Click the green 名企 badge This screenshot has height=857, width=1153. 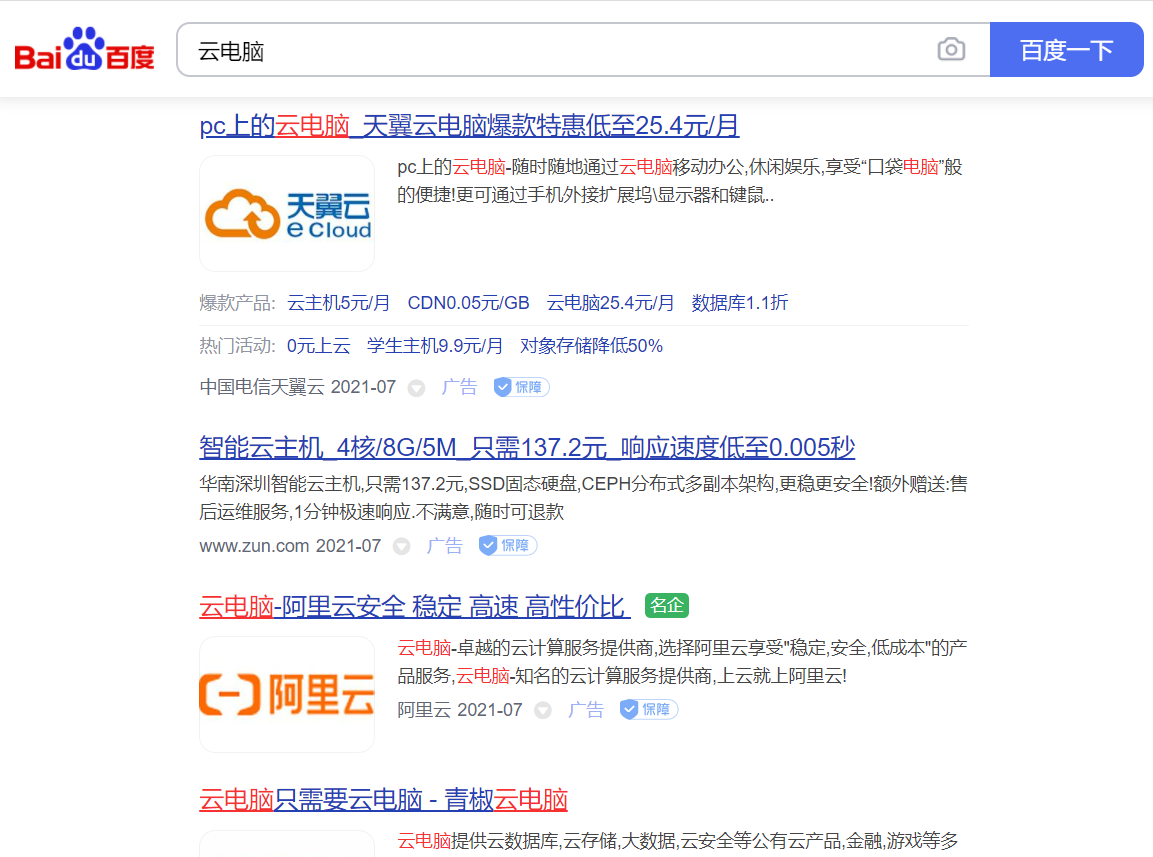[667, 605]
